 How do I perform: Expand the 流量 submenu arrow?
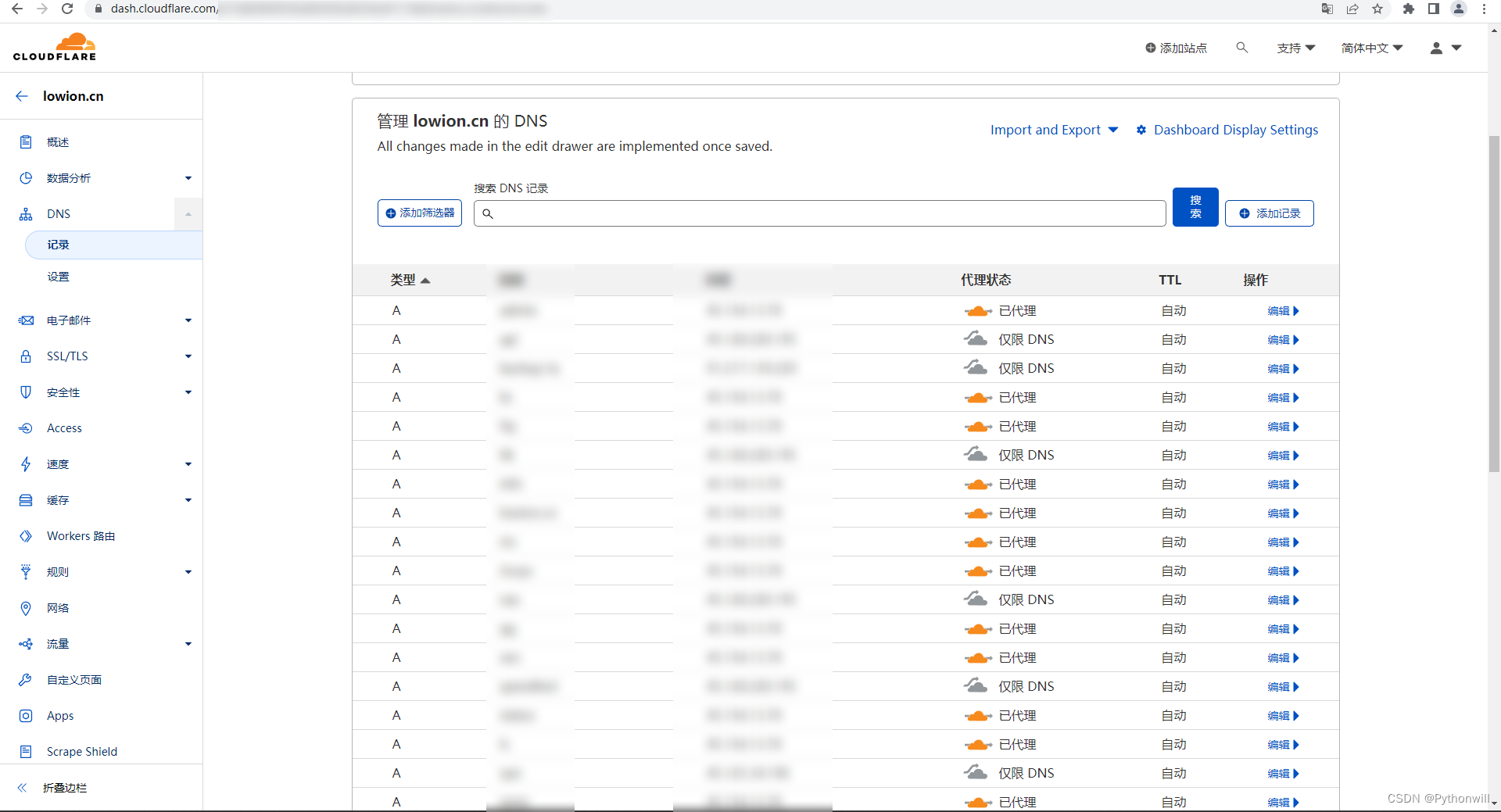[188, 644]
